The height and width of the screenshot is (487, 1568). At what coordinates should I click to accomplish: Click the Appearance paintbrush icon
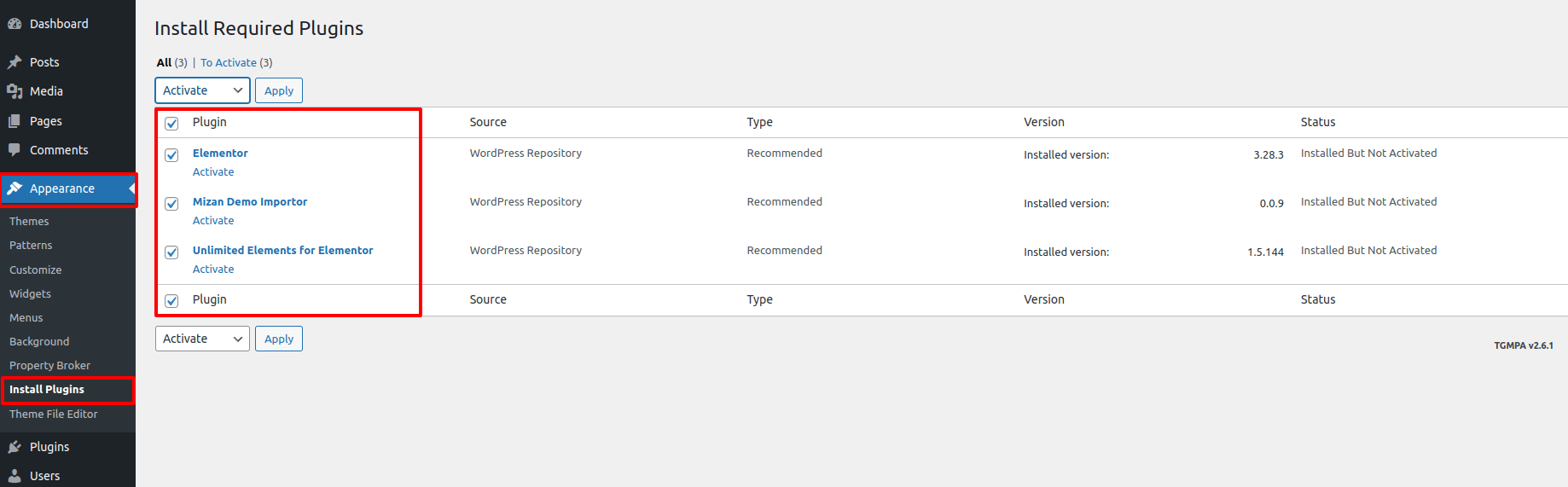[15, 188]
